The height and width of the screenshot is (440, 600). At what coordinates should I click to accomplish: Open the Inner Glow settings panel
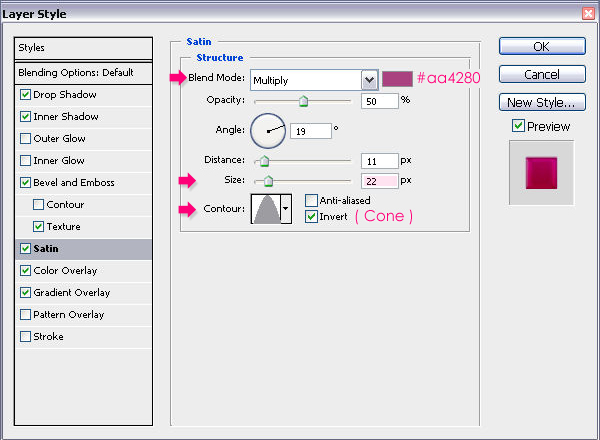(x=59, y=160)
